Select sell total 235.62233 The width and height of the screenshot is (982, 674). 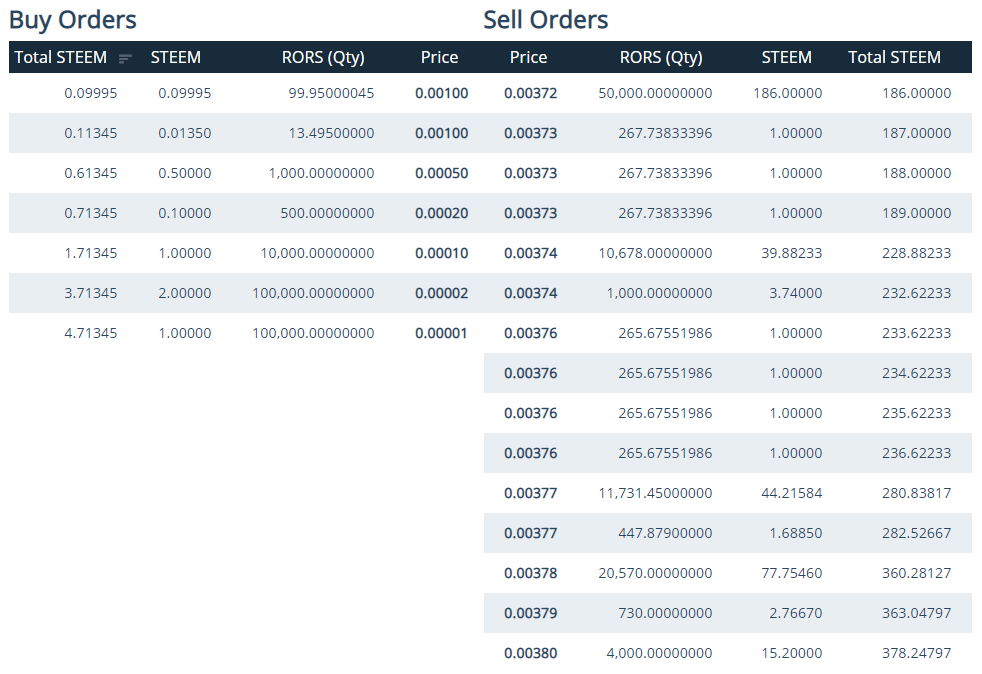click(x=916, y=413)
